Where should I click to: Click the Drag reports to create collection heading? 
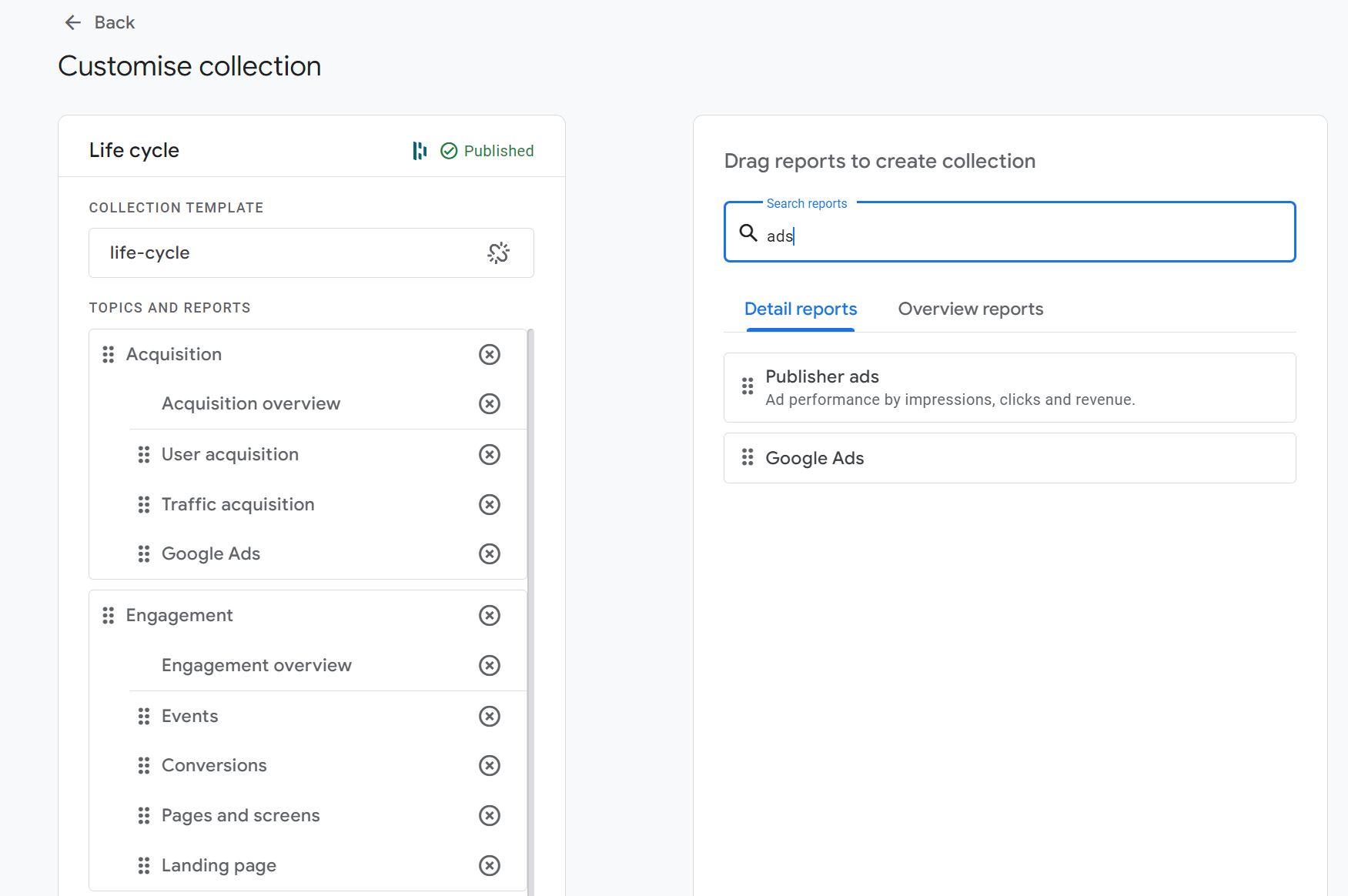880,161
